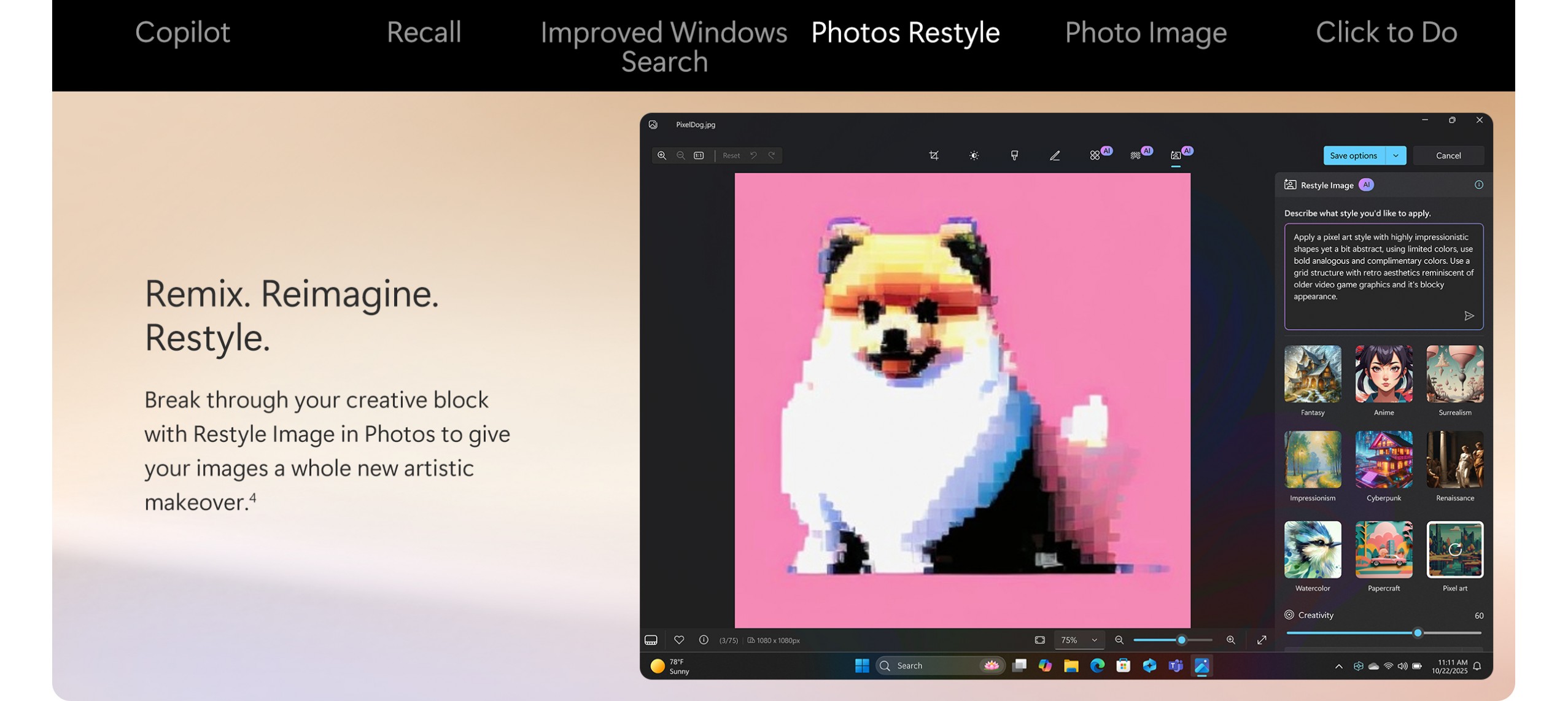Select the Markup pen tool
The width and height of the screenshot is (1568, 701).
click(x=1055, y=155)
